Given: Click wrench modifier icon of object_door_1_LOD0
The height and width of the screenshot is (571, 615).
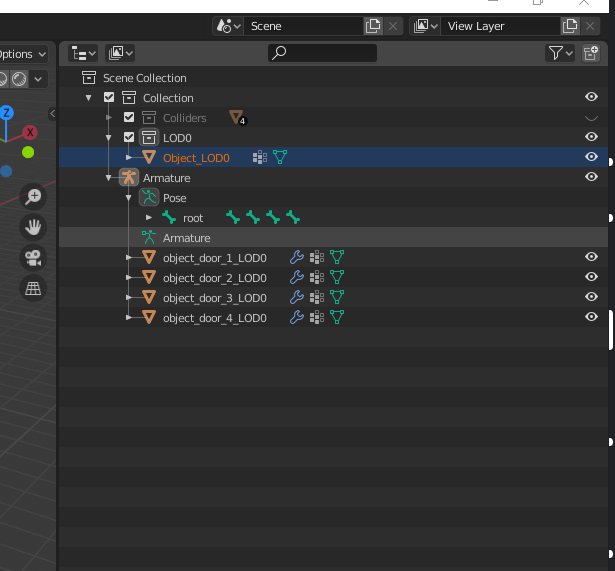Looking at the screenshot, I should click(297, 258).
